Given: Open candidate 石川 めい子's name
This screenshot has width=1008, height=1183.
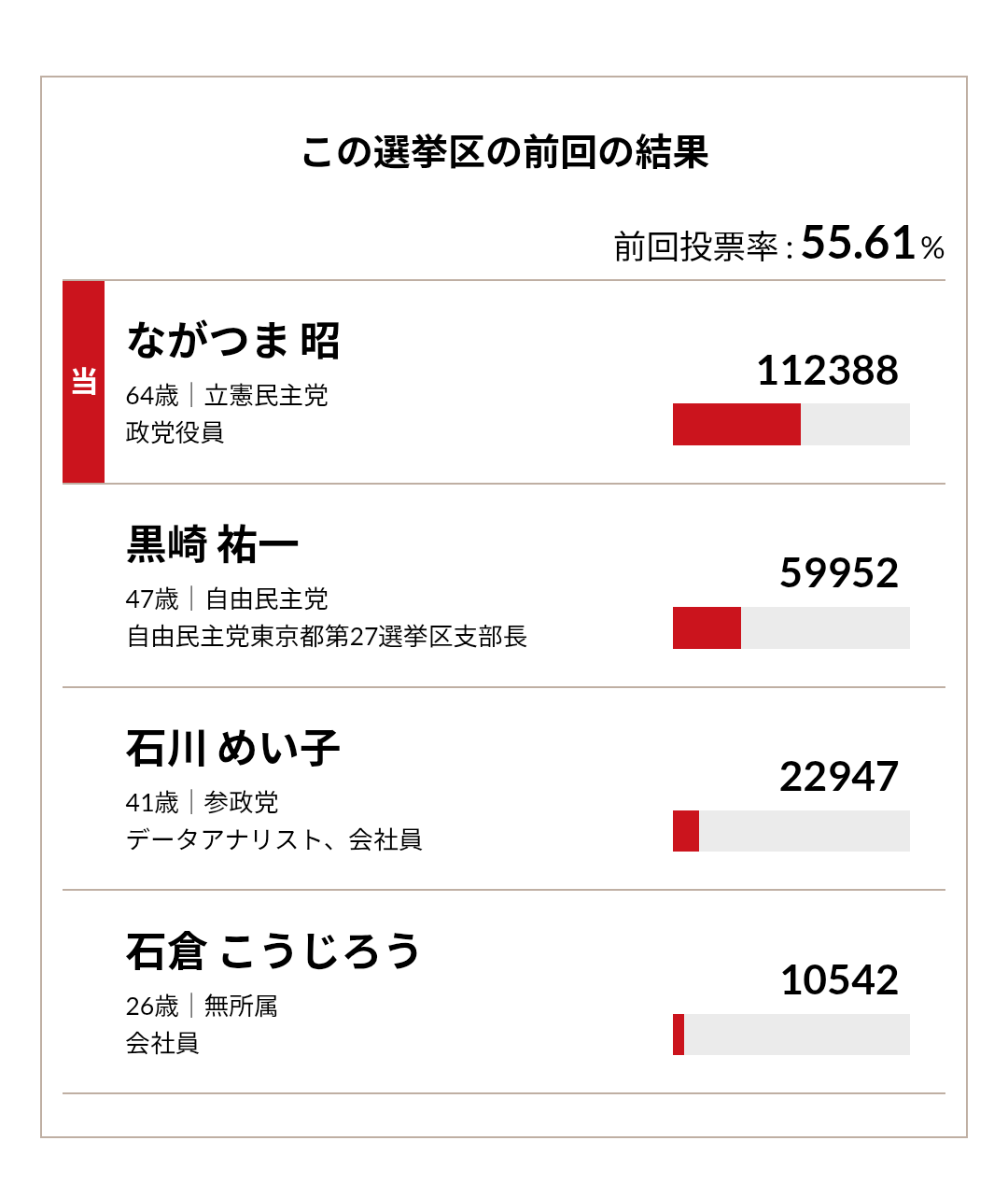Looking at the screenshot, I should [x=232, y=748].
